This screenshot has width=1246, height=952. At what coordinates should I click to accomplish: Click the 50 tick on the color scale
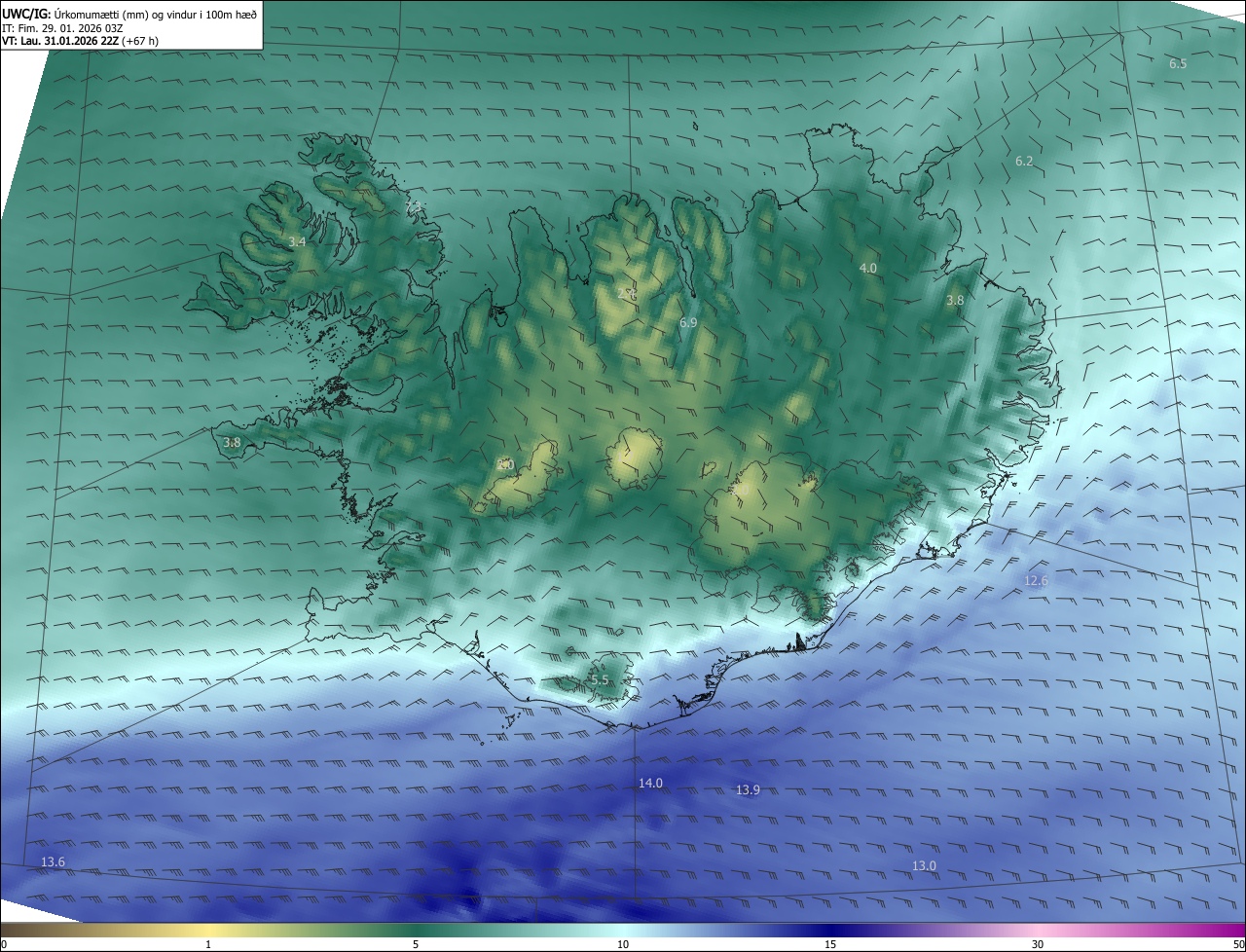tap(1238, 944)
